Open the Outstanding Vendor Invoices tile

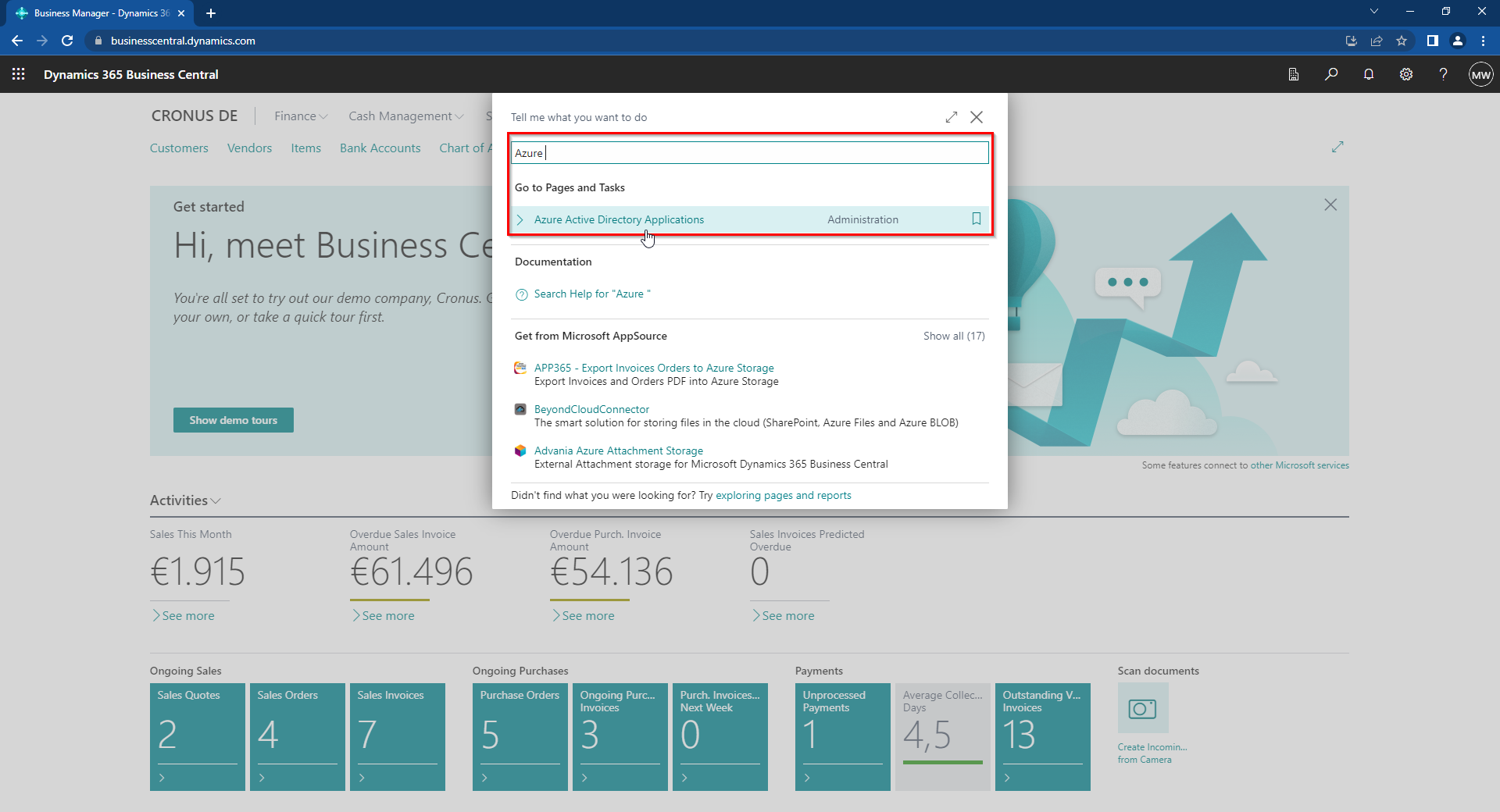(1043, 737)
